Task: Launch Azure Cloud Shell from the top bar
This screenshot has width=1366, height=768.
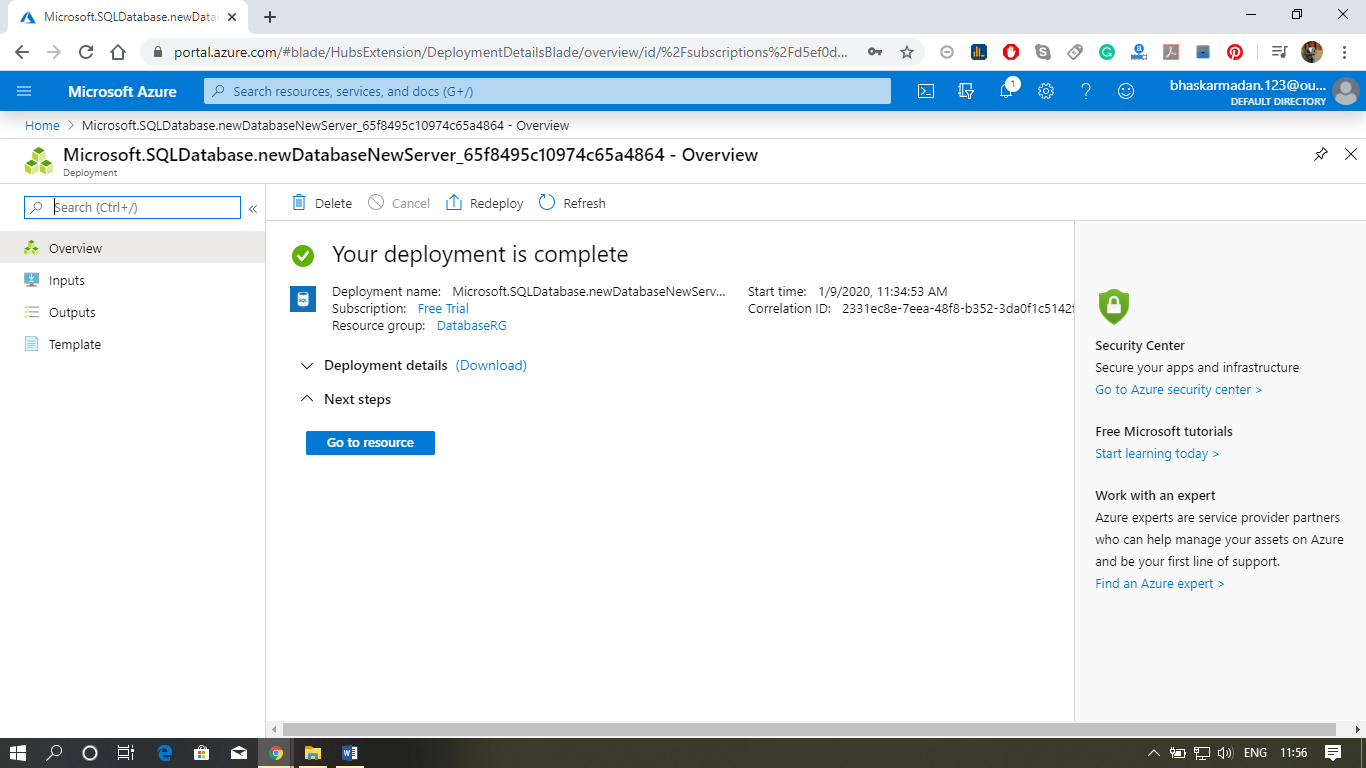Action: coord(926,91)
